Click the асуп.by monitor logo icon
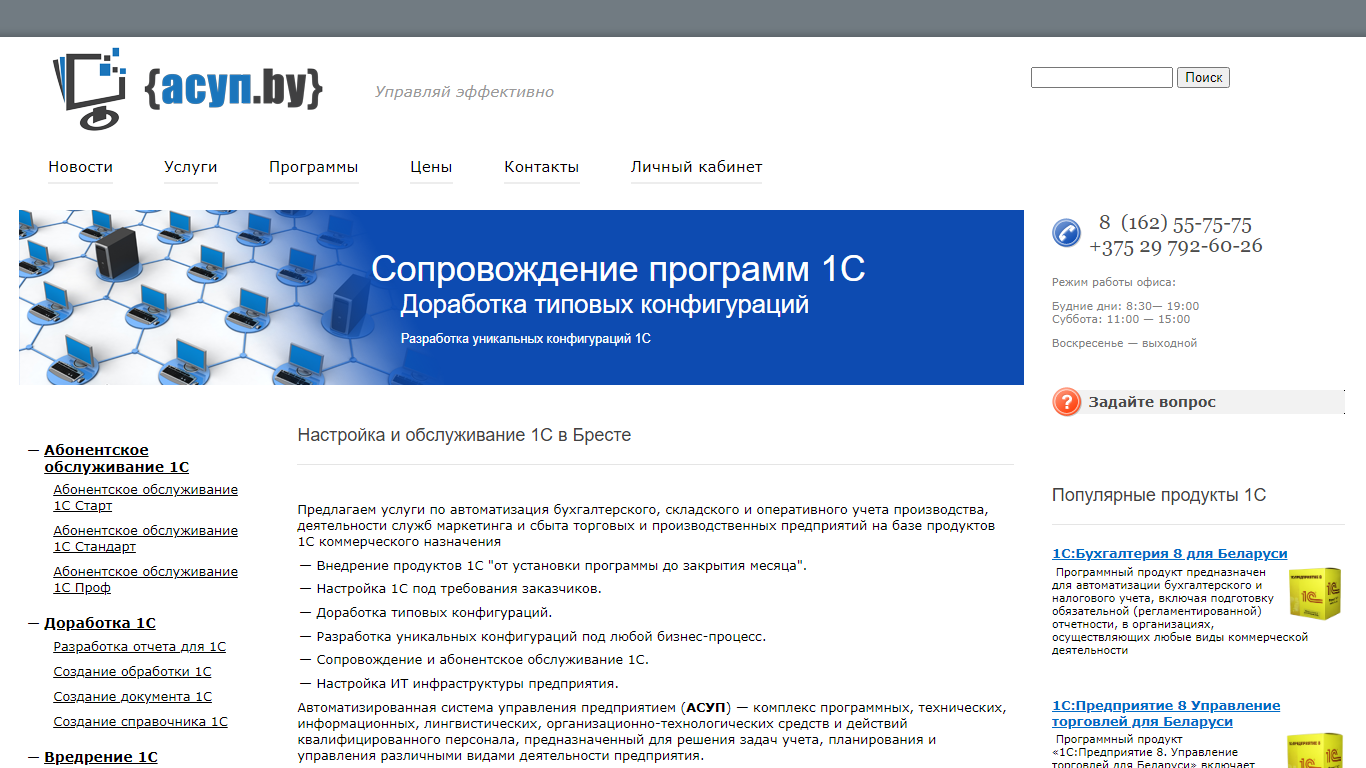This screenshot has width=1366, height=768. tap(90, 89)
